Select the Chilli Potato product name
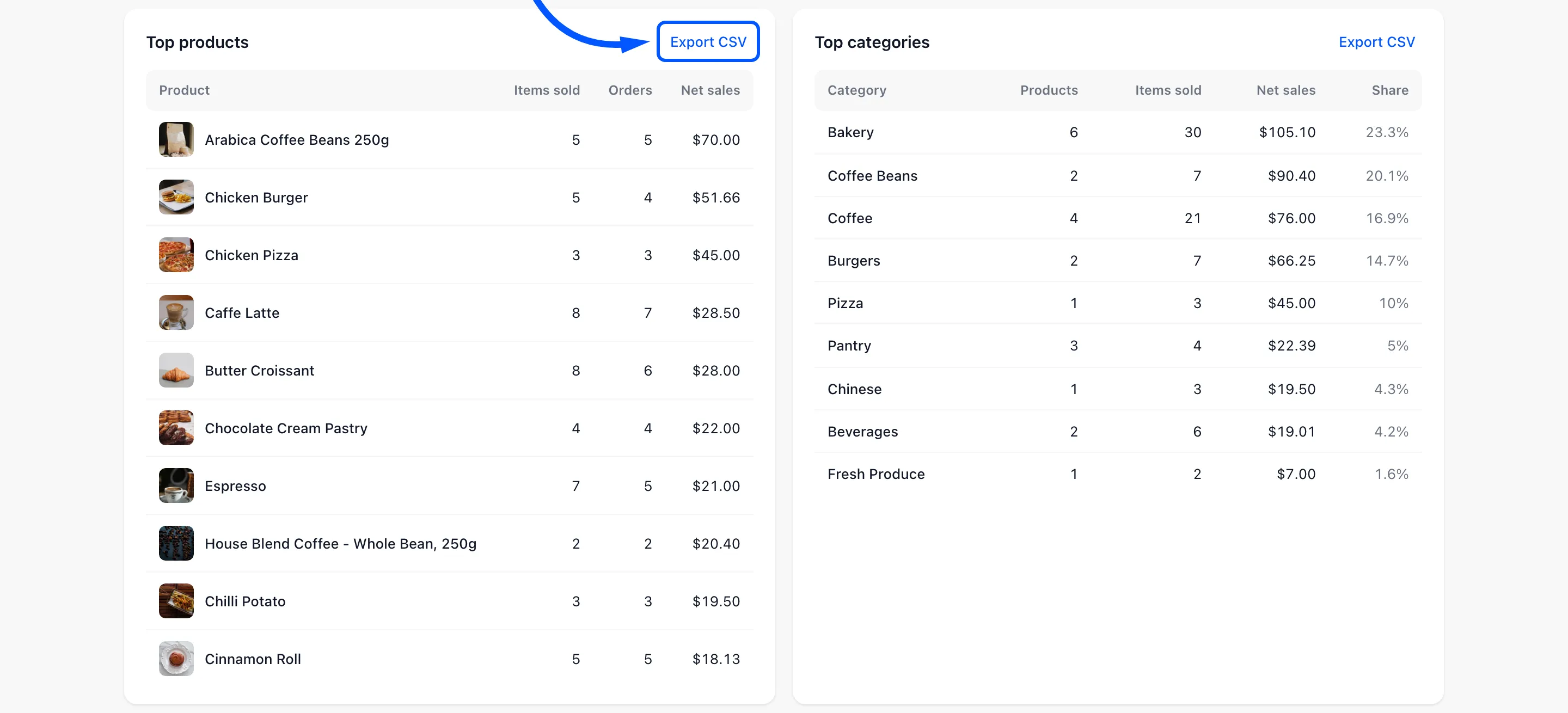 click(x=244, y=601)
